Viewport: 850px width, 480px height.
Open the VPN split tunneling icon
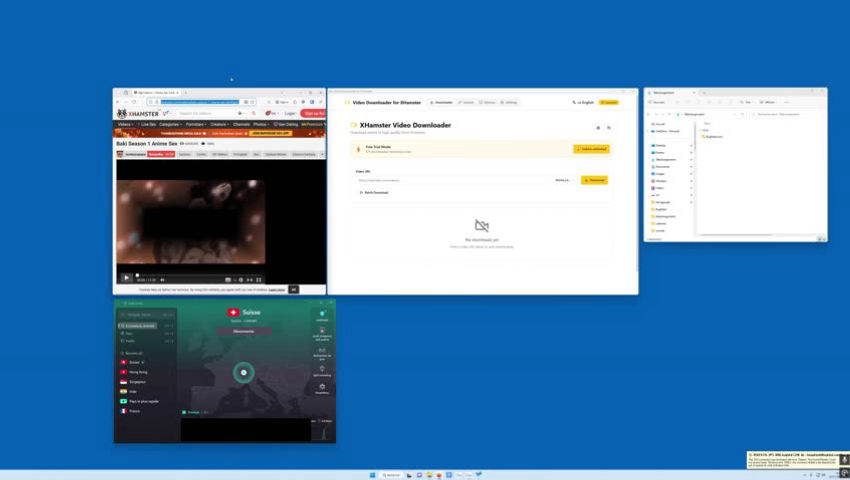click(322, 371)
